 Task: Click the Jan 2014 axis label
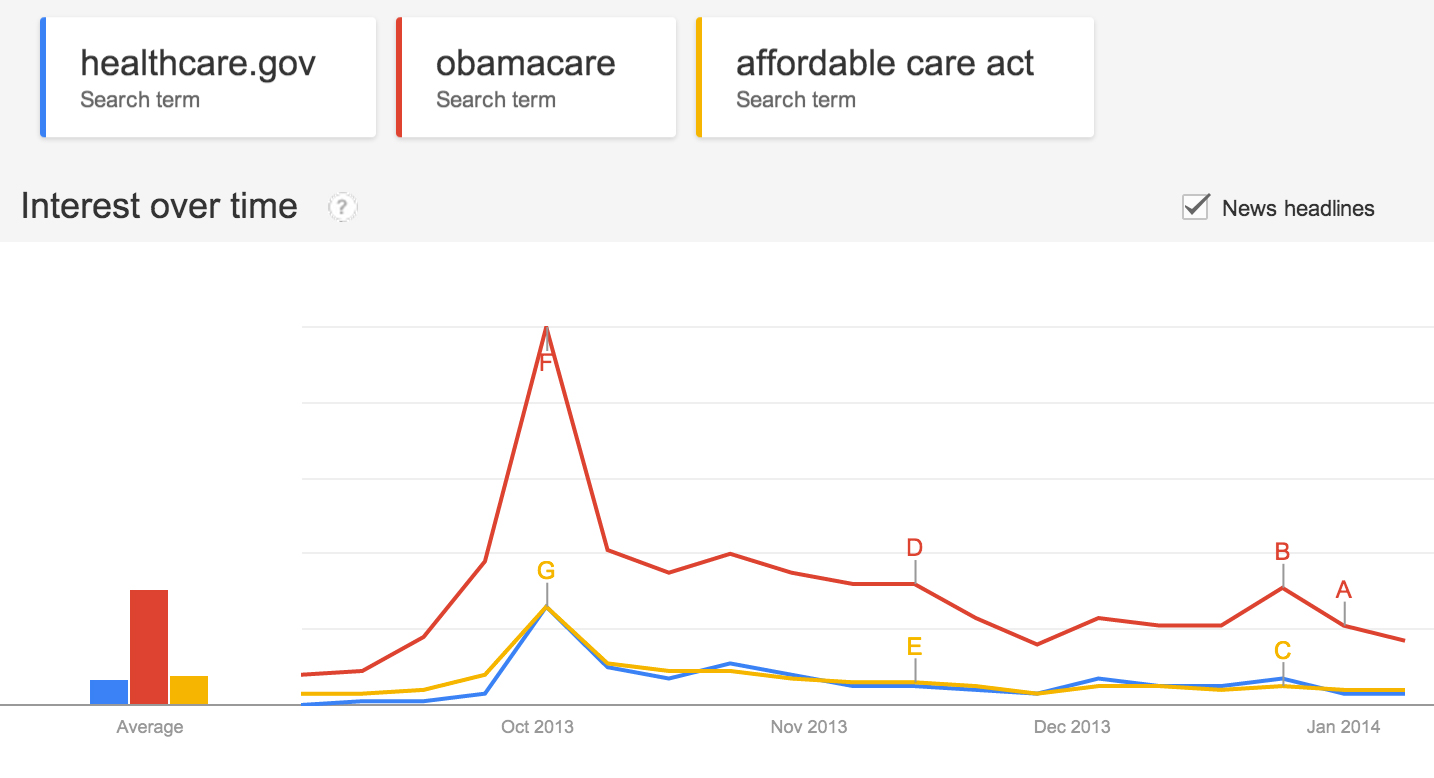[x=1343, y=727]
